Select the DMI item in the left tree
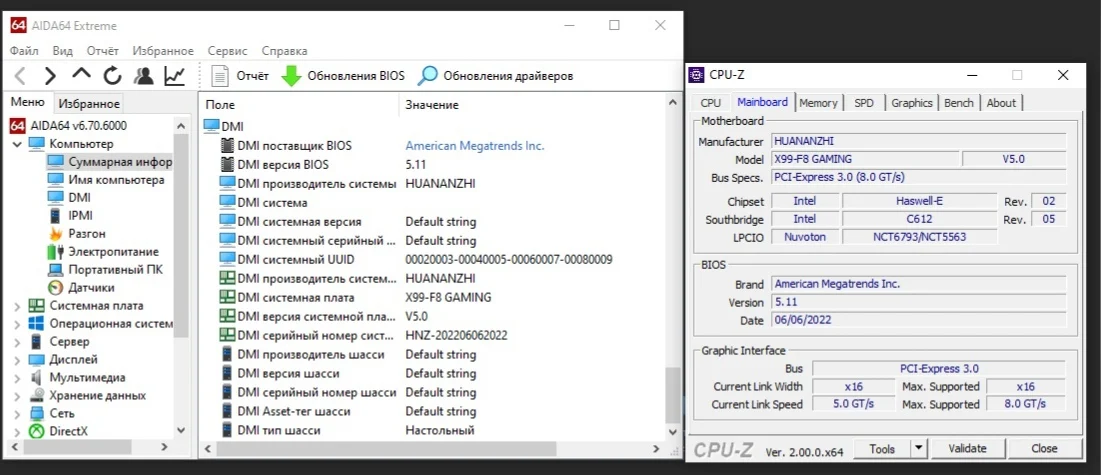1101x475 pixels. tap(69, 197)
